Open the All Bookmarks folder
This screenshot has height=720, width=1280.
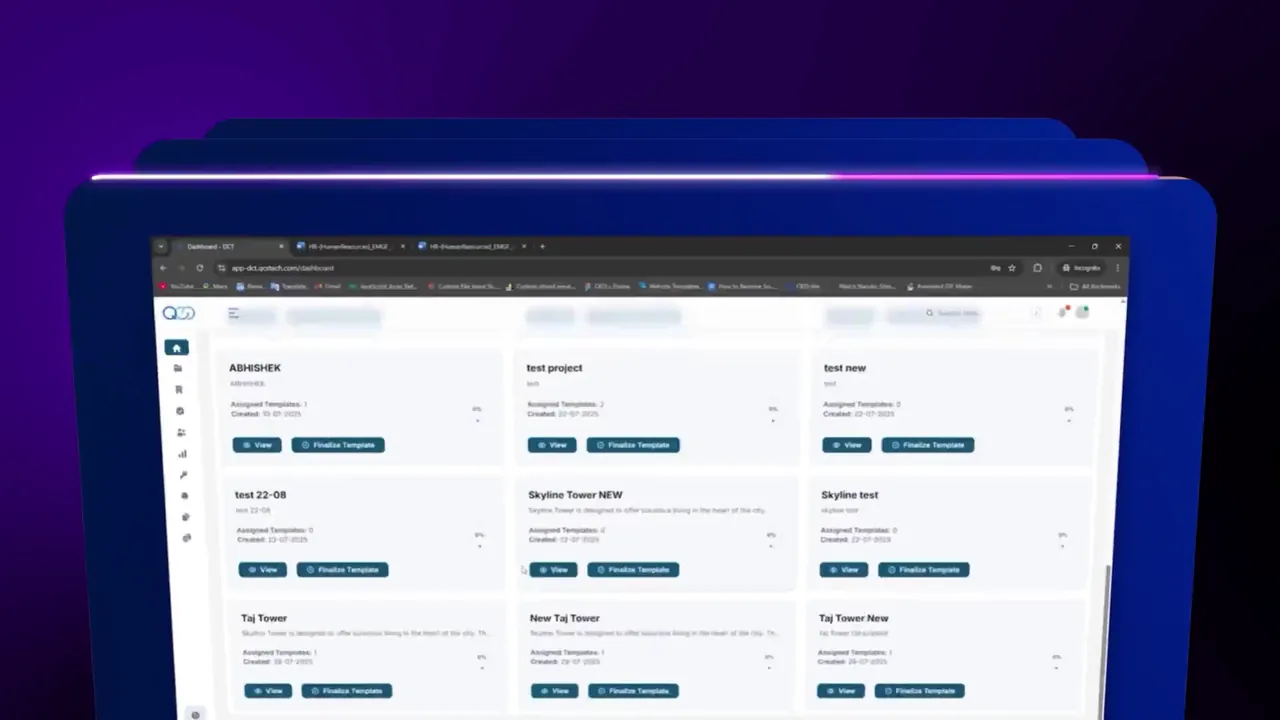coord(1097,287)
